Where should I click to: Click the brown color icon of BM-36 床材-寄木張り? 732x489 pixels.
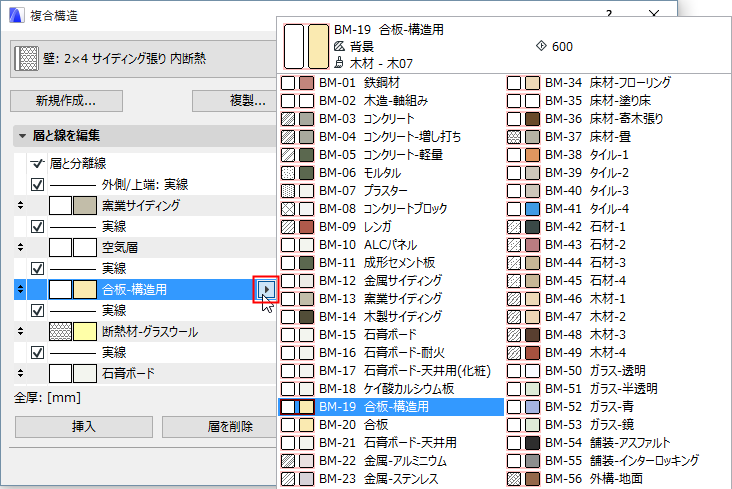(533, 119)
